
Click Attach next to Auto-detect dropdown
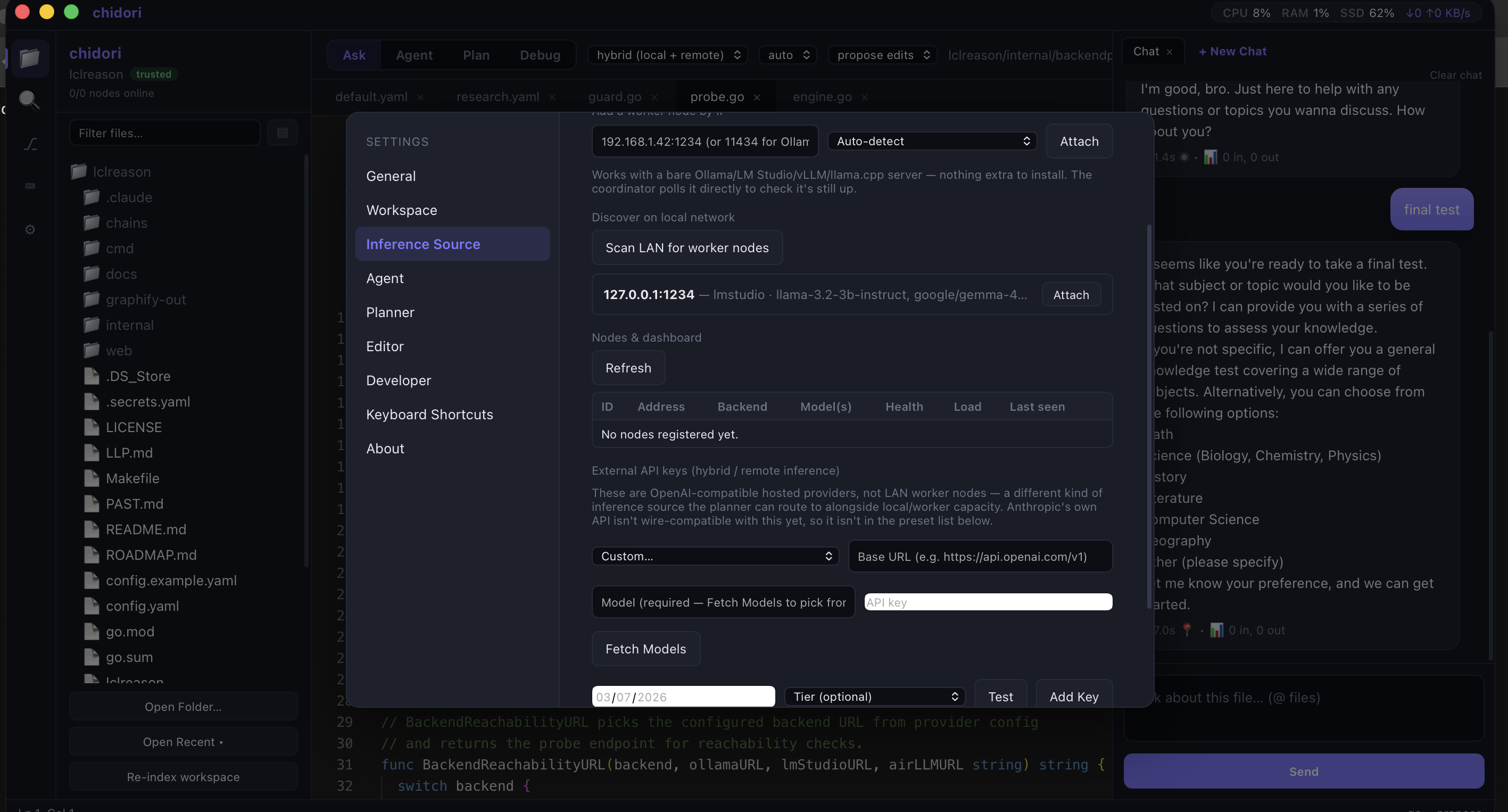[x=1079, y=141]
